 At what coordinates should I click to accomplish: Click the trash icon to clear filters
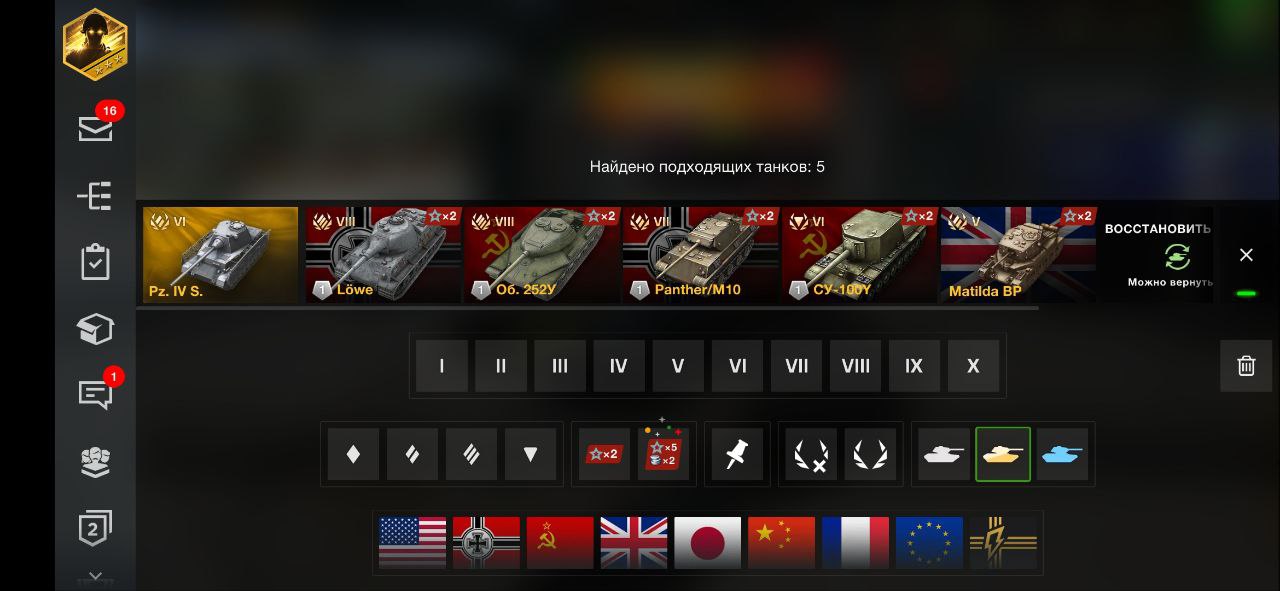[x=1246, y=365]
